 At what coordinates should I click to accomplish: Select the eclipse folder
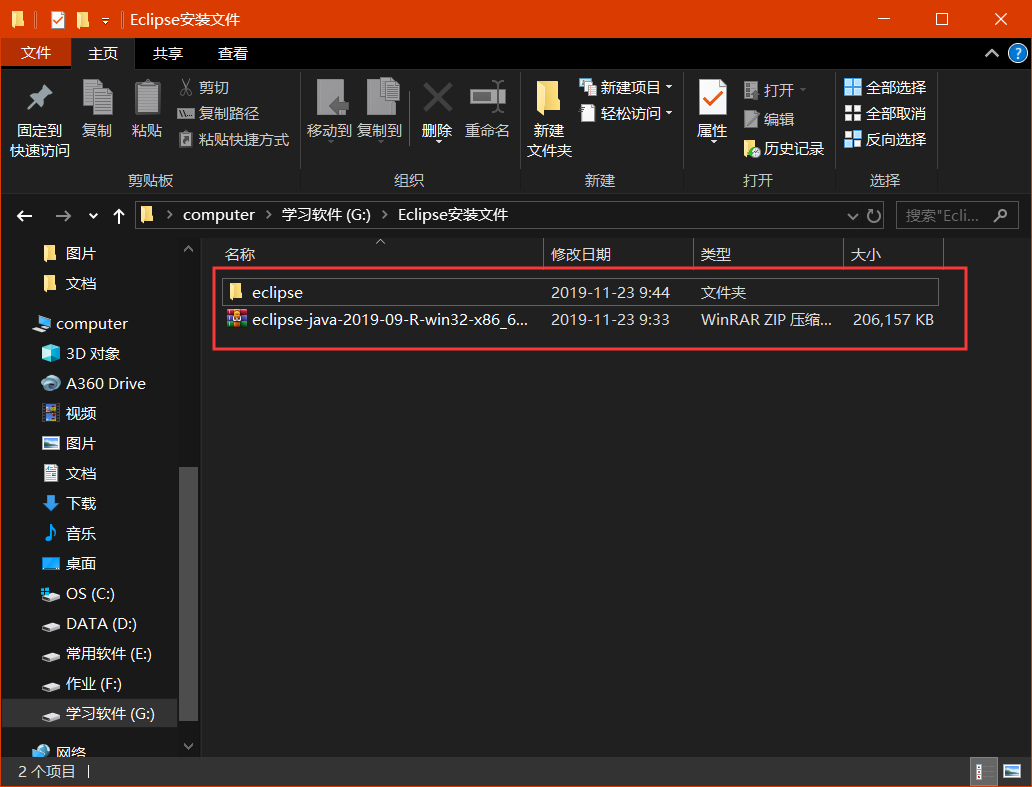(x=580, y=292)
